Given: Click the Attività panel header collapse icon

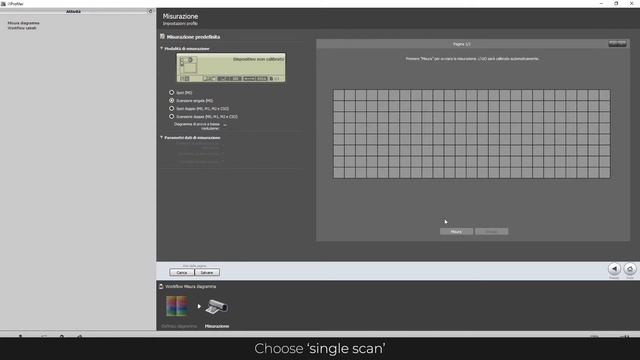Looking at the screenshot, I should (150, 11).
